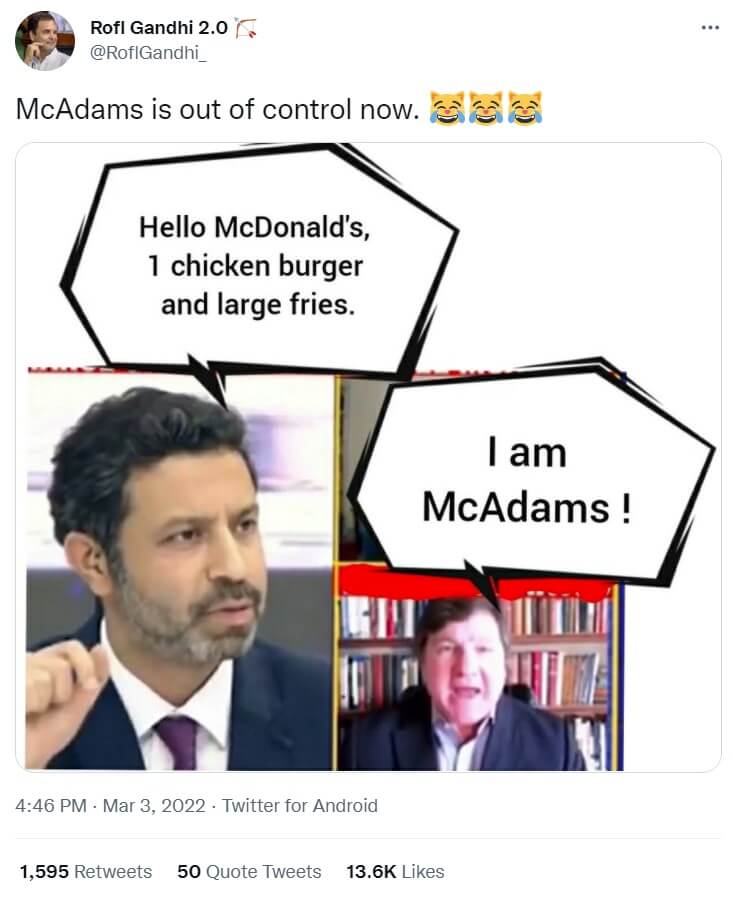Visit the @RoflGandhi_ handle link
This screenshot has height=901, width=733.
coord(148,53)
